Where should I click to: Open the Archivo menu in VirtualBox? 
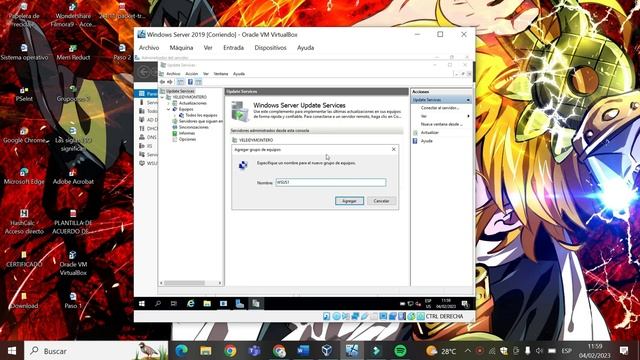click(149, 48)
